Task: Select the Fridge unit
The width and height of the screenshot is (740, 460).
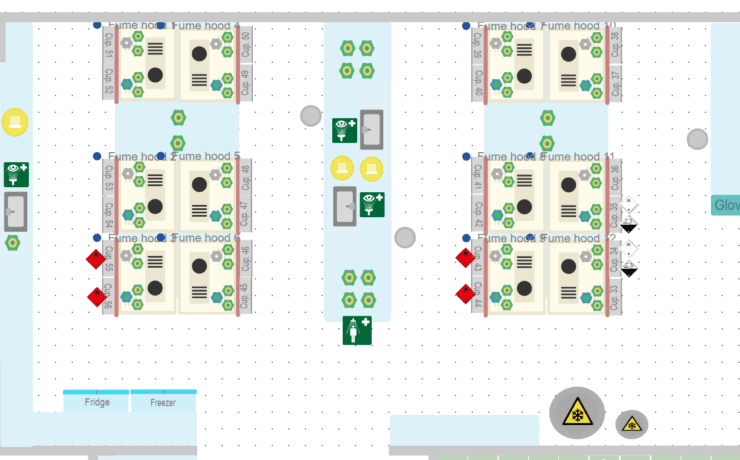Action: click(97, 401)
